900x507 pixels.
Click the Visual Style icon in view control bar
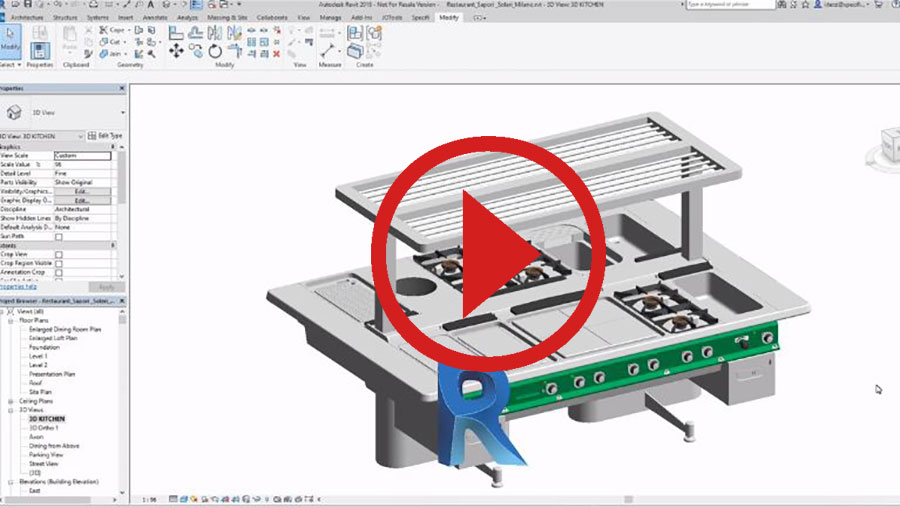(184, 500)
